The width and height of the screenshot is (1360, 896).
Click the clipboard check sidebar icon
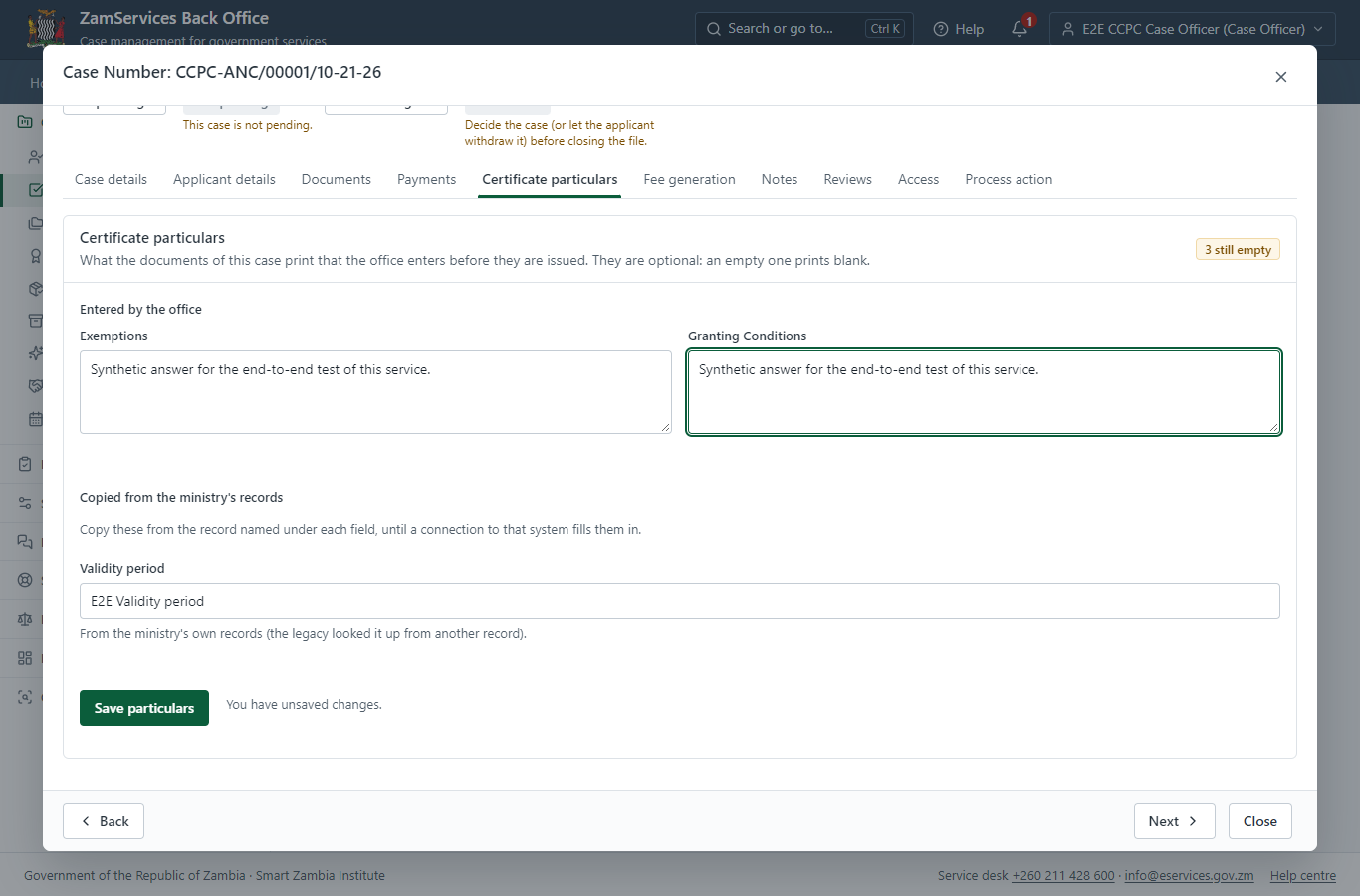(x=25, y=464)
